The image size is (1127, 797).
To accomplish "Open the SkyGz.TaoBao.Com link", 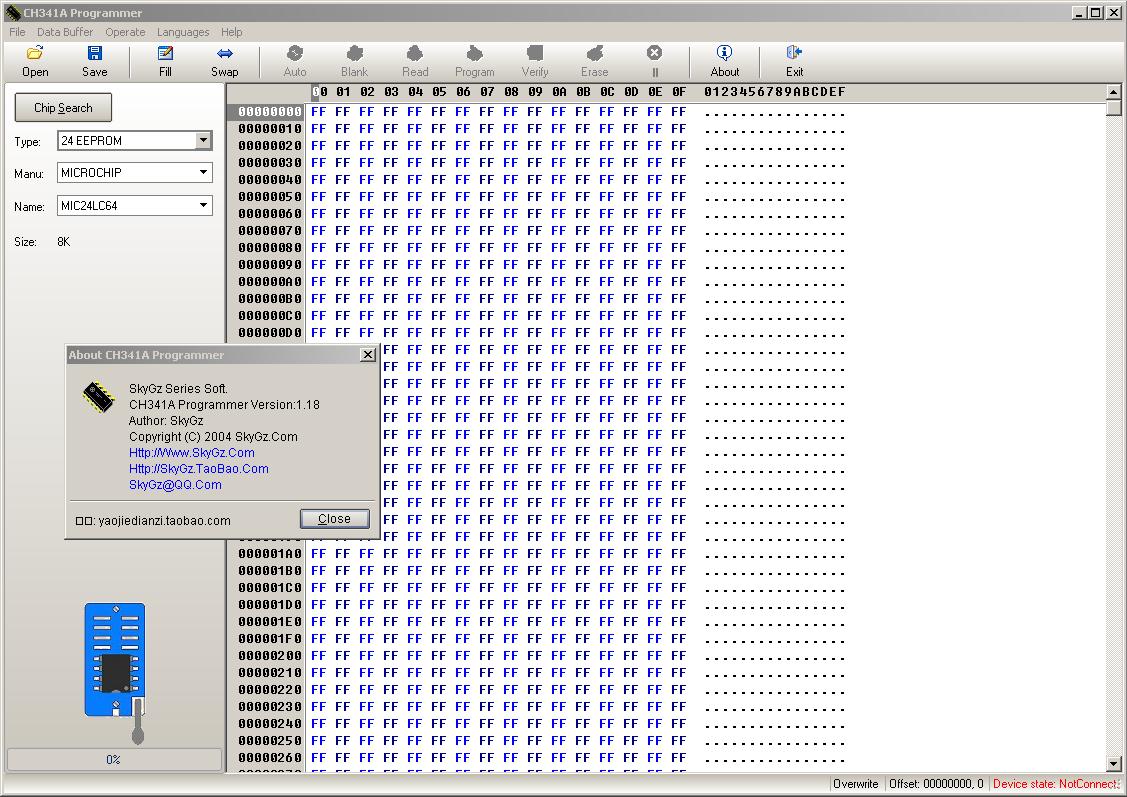I will (x=199, y=469).
